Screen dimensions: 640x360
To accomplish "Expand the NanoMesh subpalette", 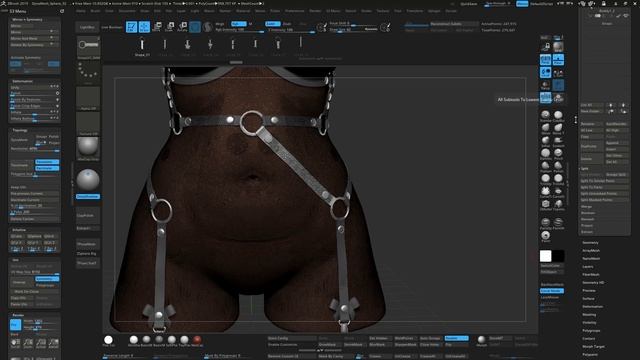I will [x=591, y=258].
